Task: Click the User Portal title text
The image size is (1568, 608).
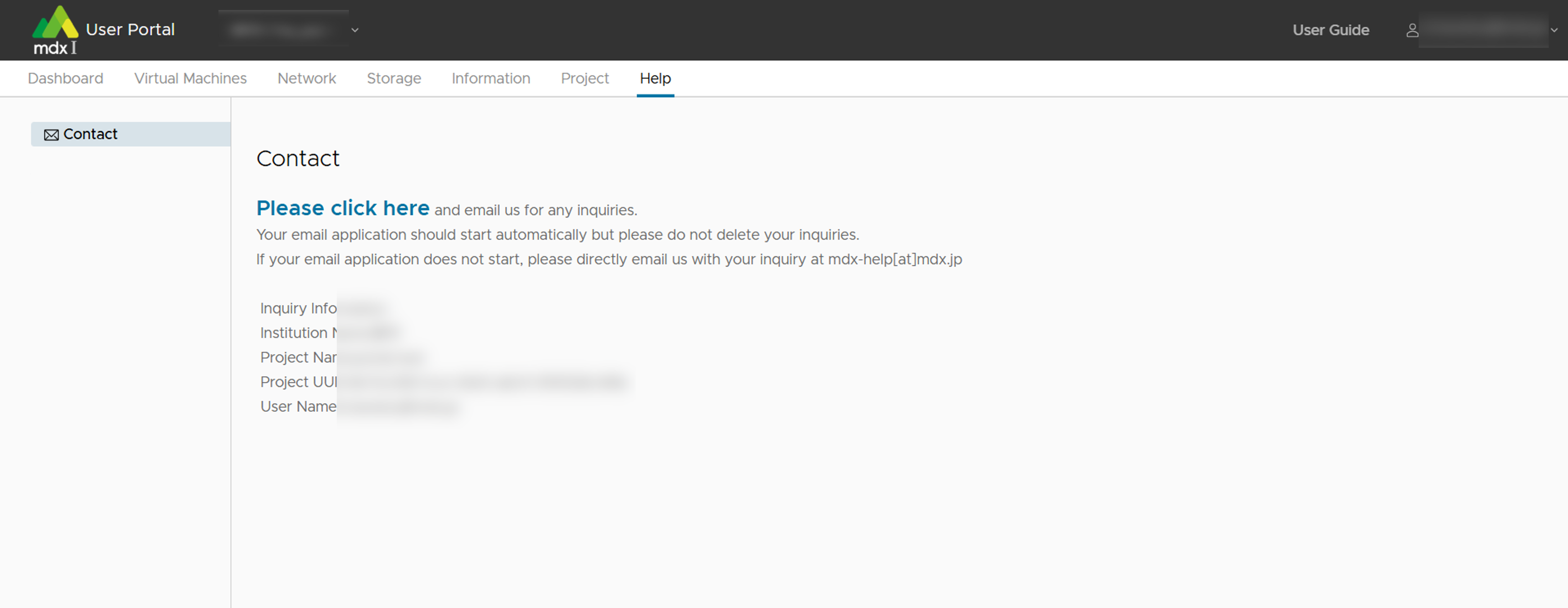Action: tap(130, 29)
